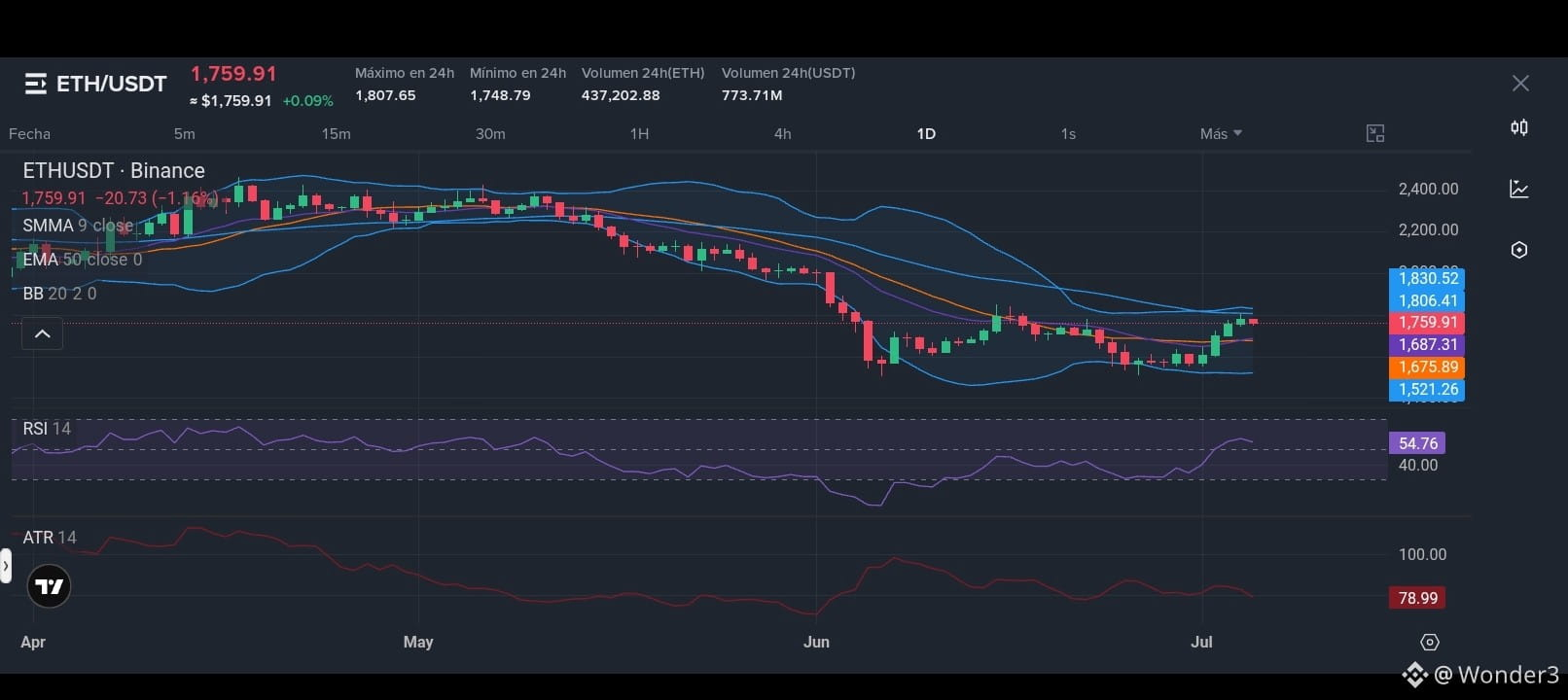This screenshot has height=700, width=1568.
Task: Click the Apr time axis label
Action: (x=33, y=642)
